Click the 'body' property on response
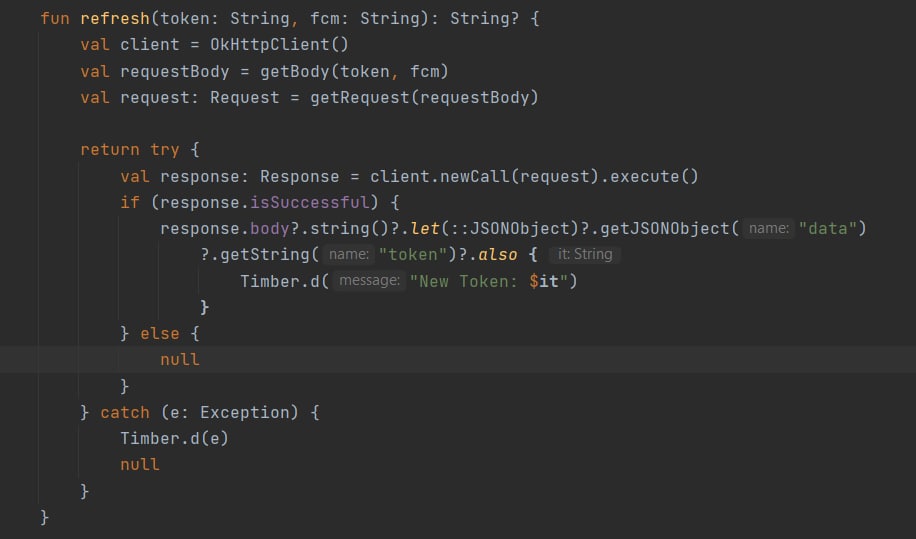916x539 pixels. coord(270,228)
